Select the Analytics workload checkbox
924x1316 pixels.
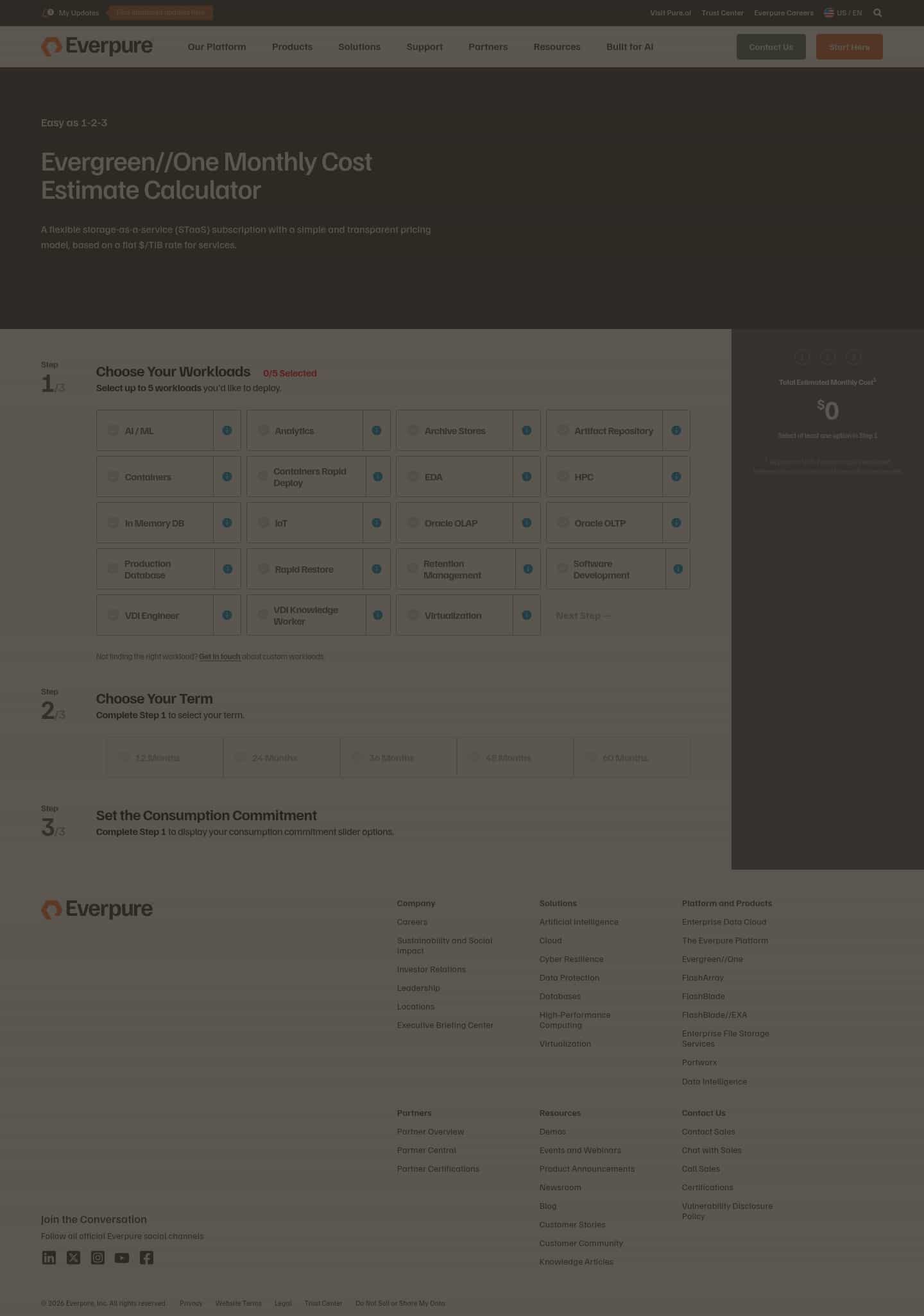point(263,430)
